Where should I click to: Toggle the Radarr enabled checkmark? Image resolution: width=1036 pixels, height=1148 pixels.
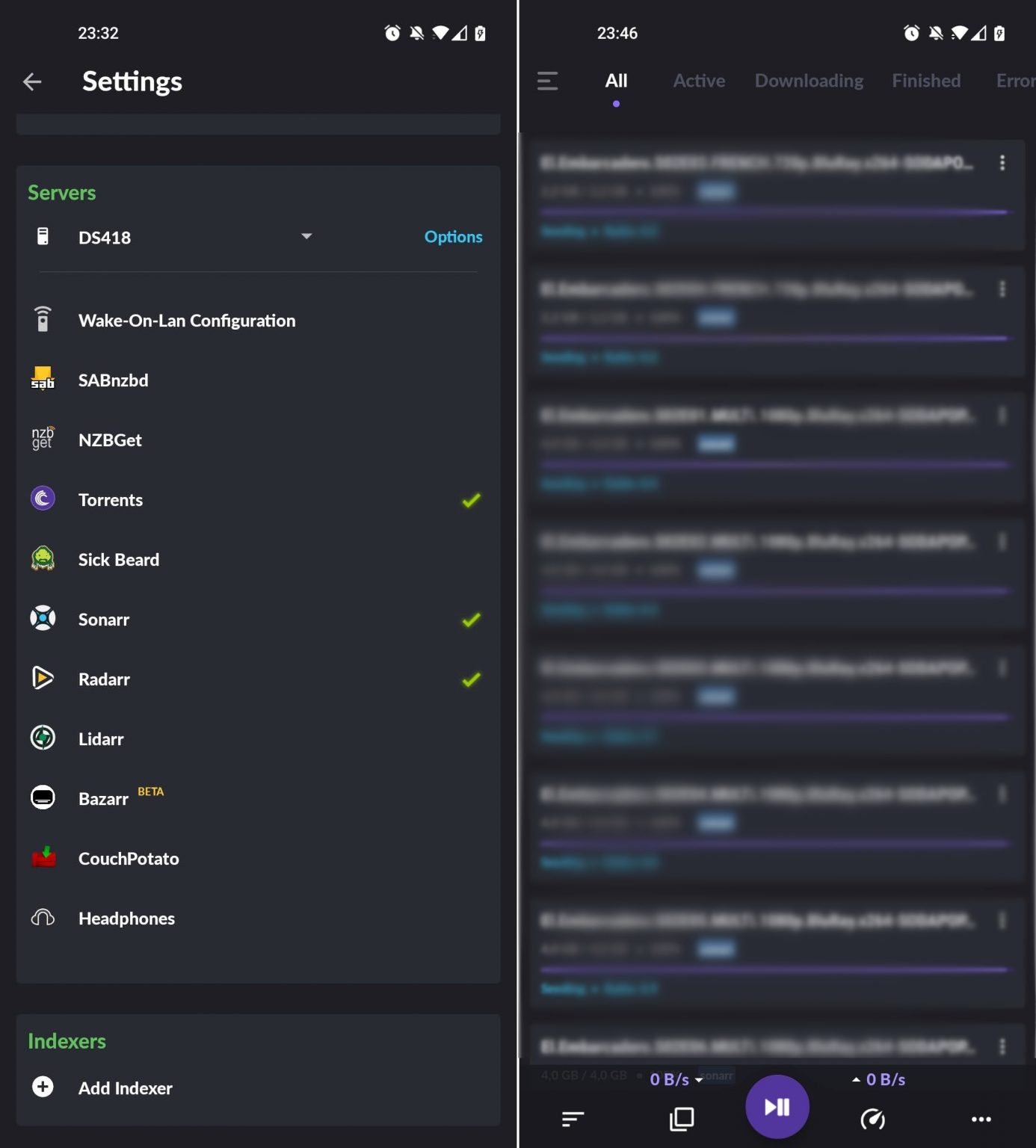(471, 679)
